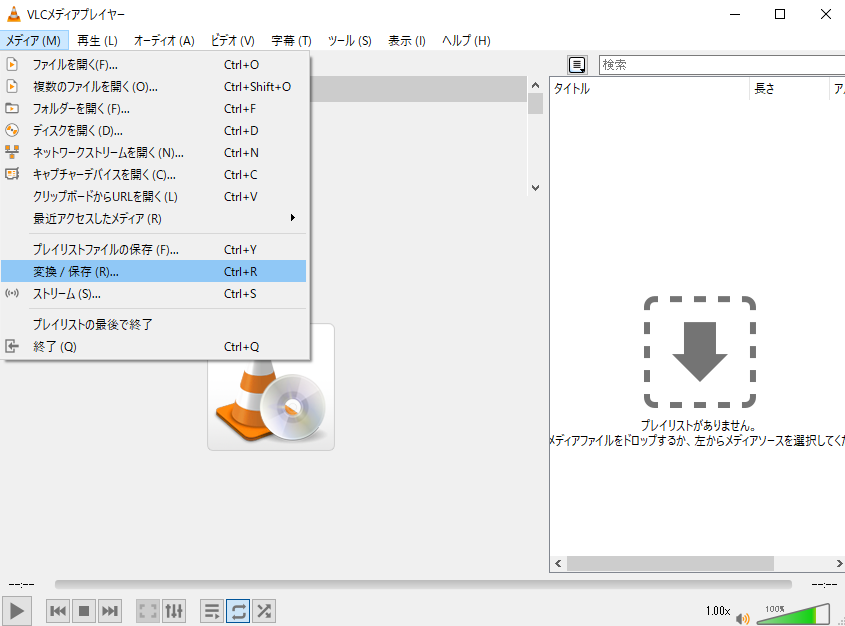Click the Open Multiple Files icon
This screenshot has width=845, height=626.
click(x=12, y=86)
